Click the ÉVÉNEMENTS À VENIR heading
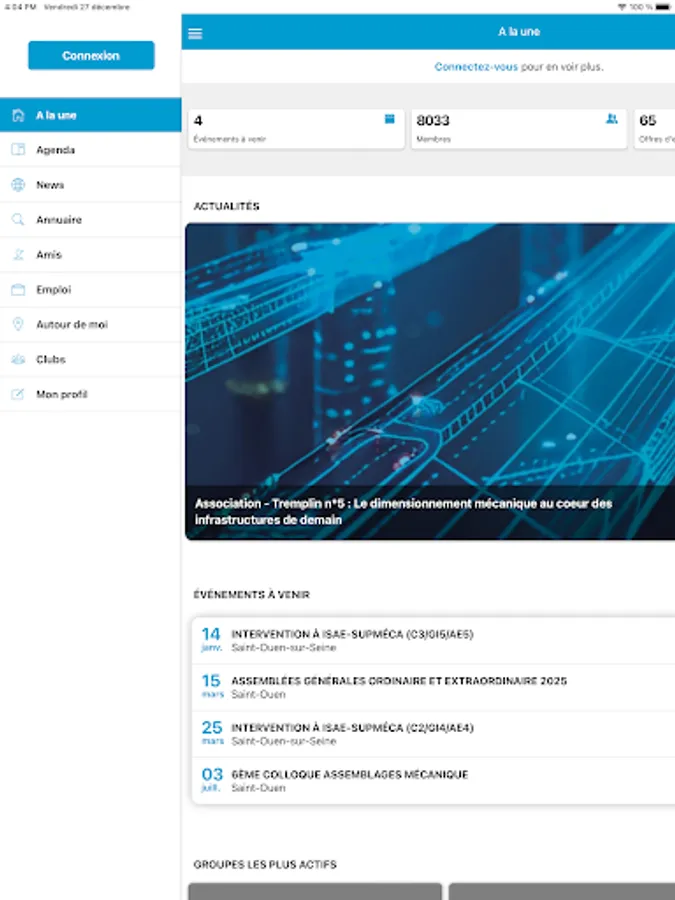 coord(251,595)
